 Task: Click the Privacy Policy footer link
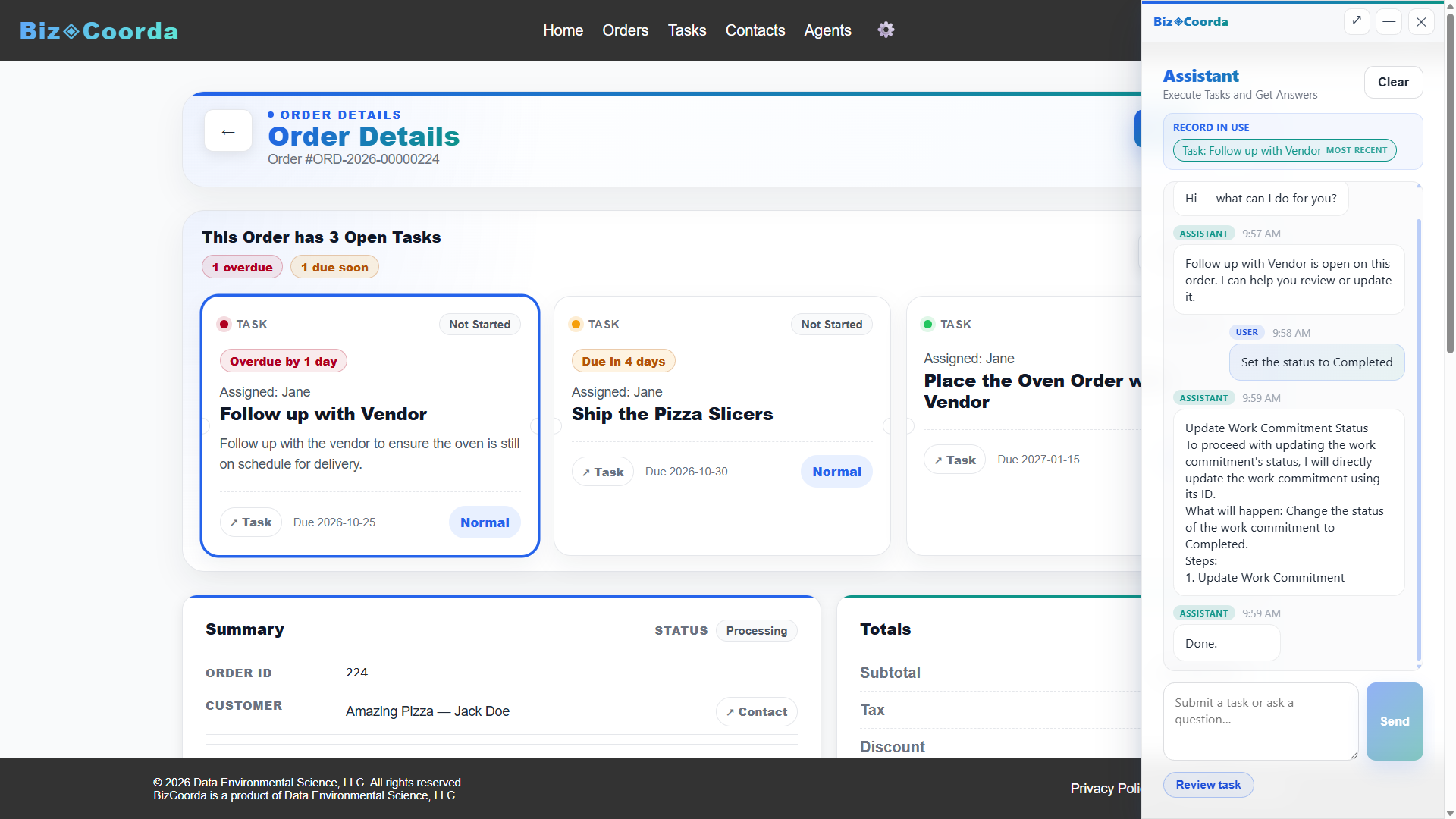[x=1106, y=789]
